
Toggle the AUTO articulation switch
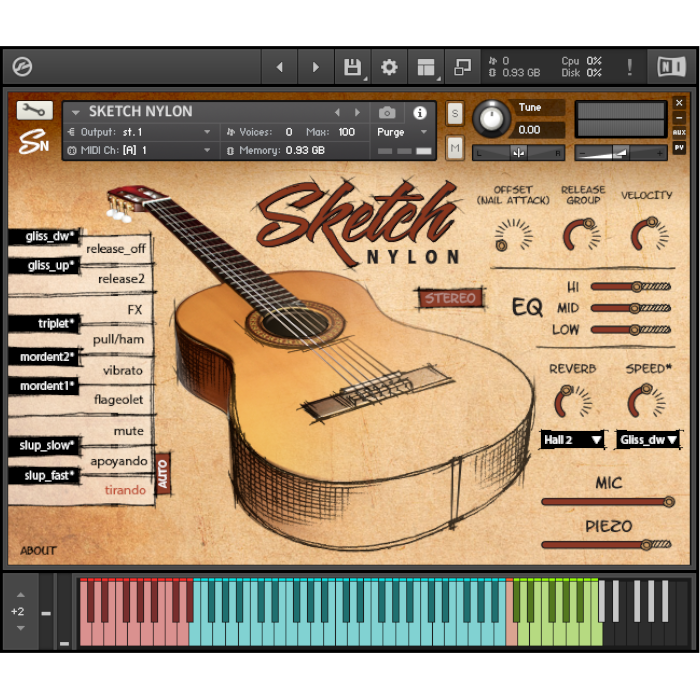pyautogui.click(x=163, y=474)
